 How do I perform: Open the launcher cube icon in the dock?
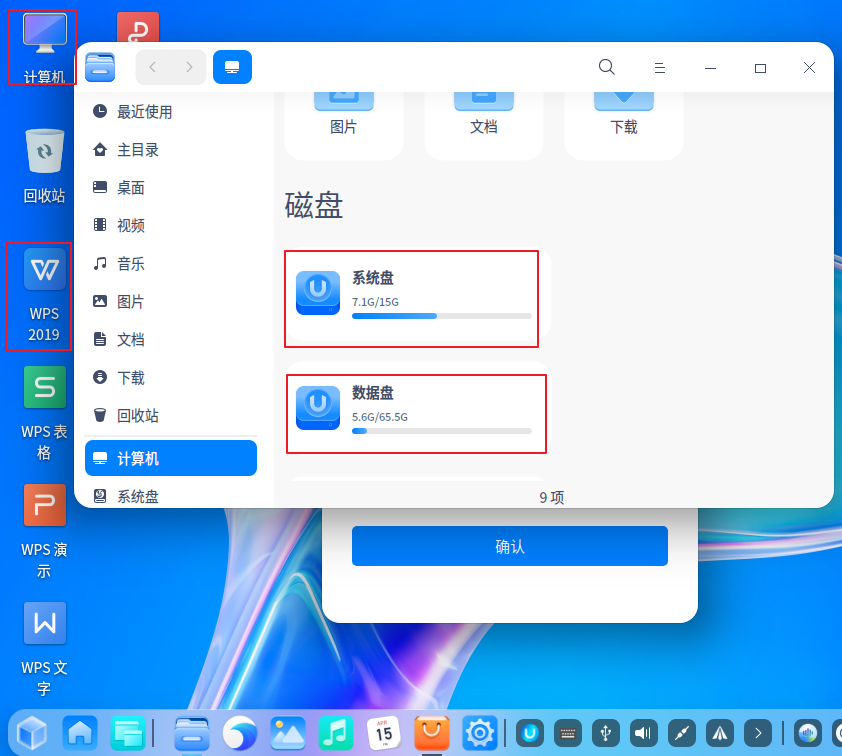tap(32, 733)
